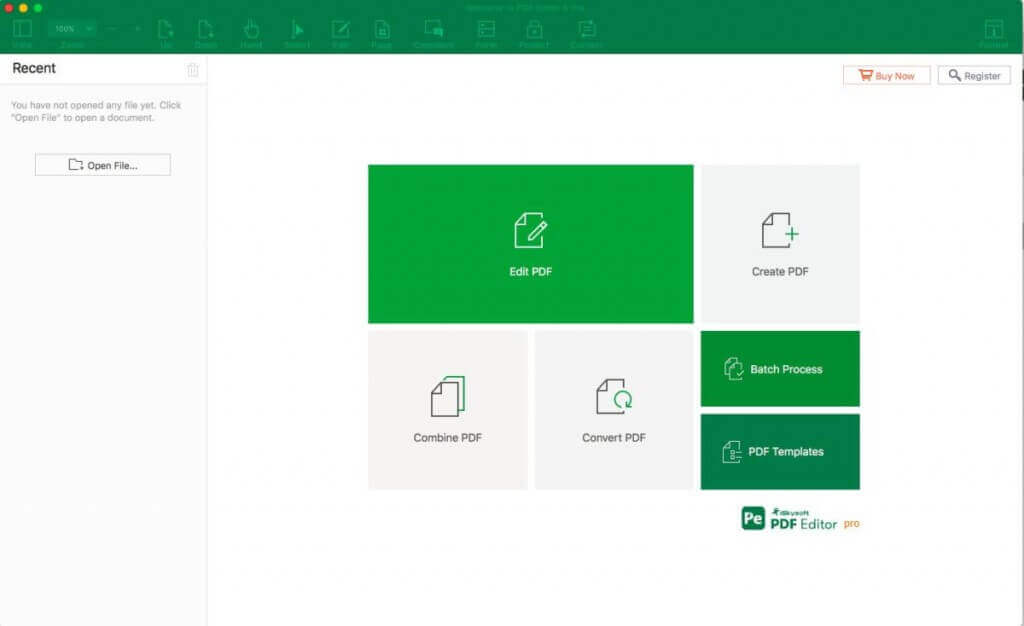Maximize window with green button
The width and height of the screenshot is (1024, 626).
[38, 8]
